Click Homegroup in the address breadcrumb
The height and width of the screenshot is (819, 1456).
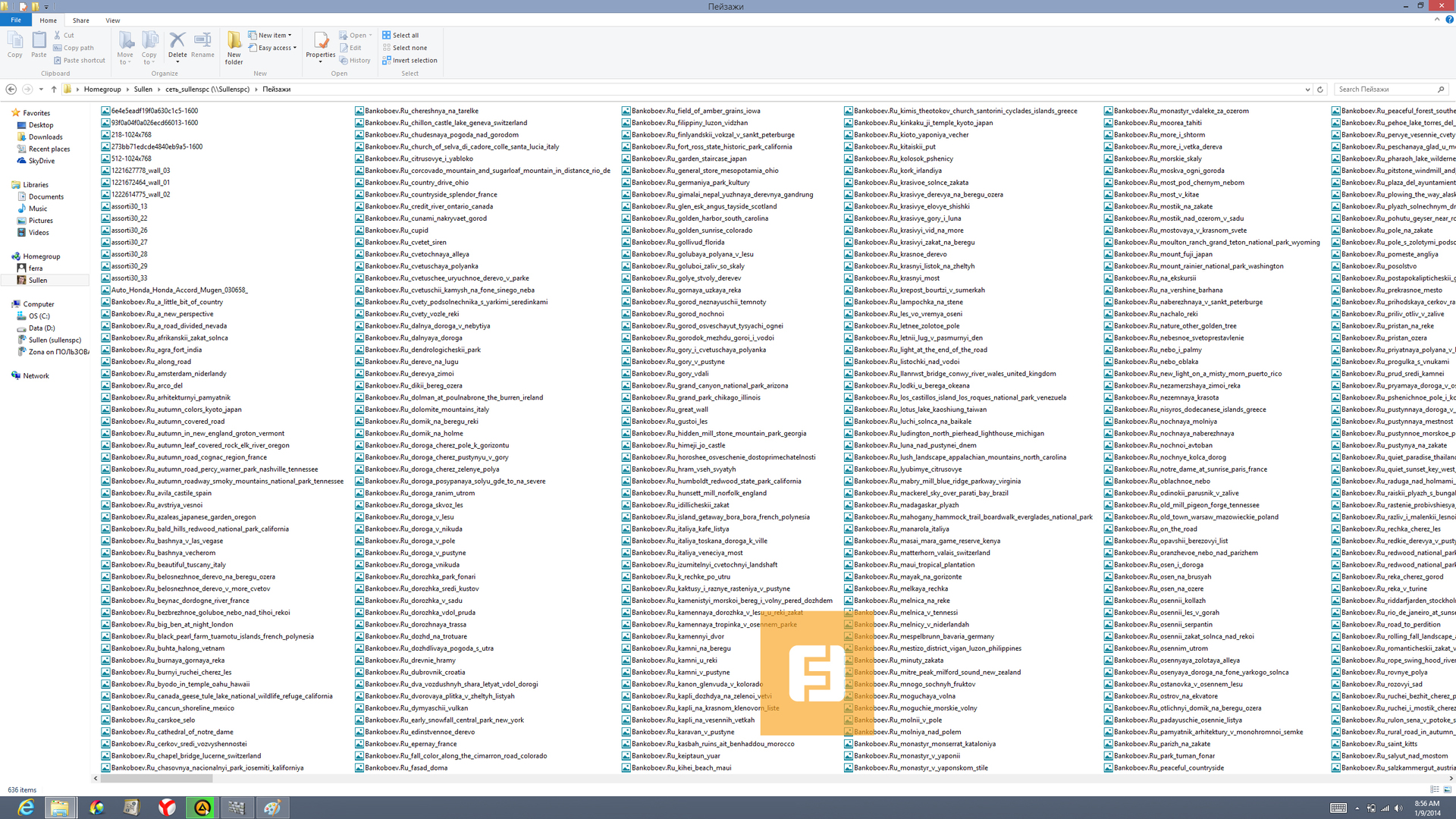pyautogui.click(x=102, y=89)
